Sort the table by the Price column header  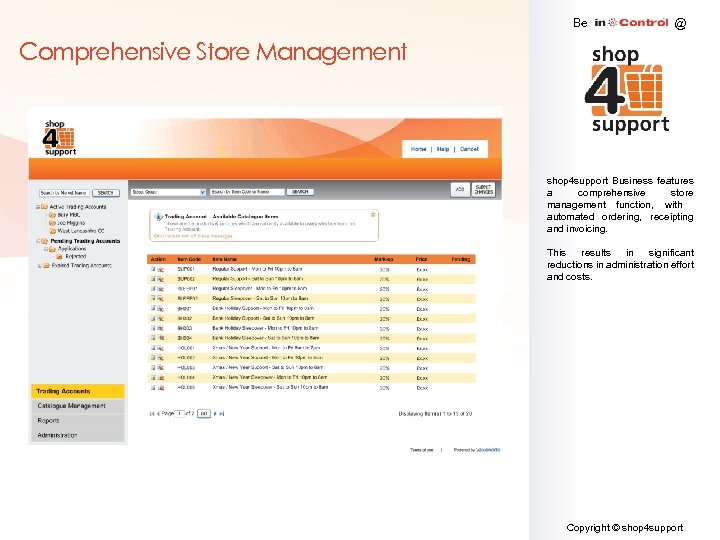(x=422, y=259)
